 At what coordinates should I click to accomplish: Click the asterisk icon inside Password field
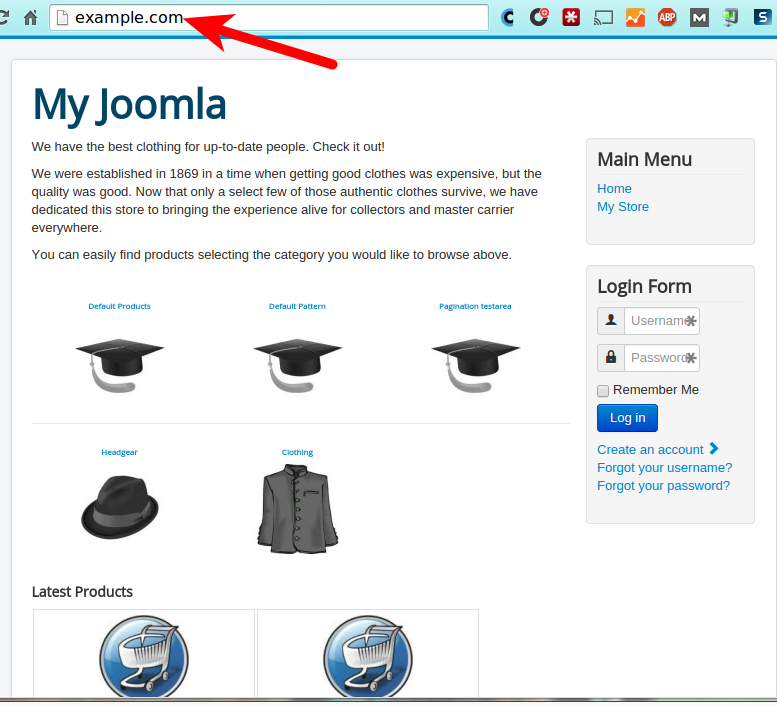[691, 358]
